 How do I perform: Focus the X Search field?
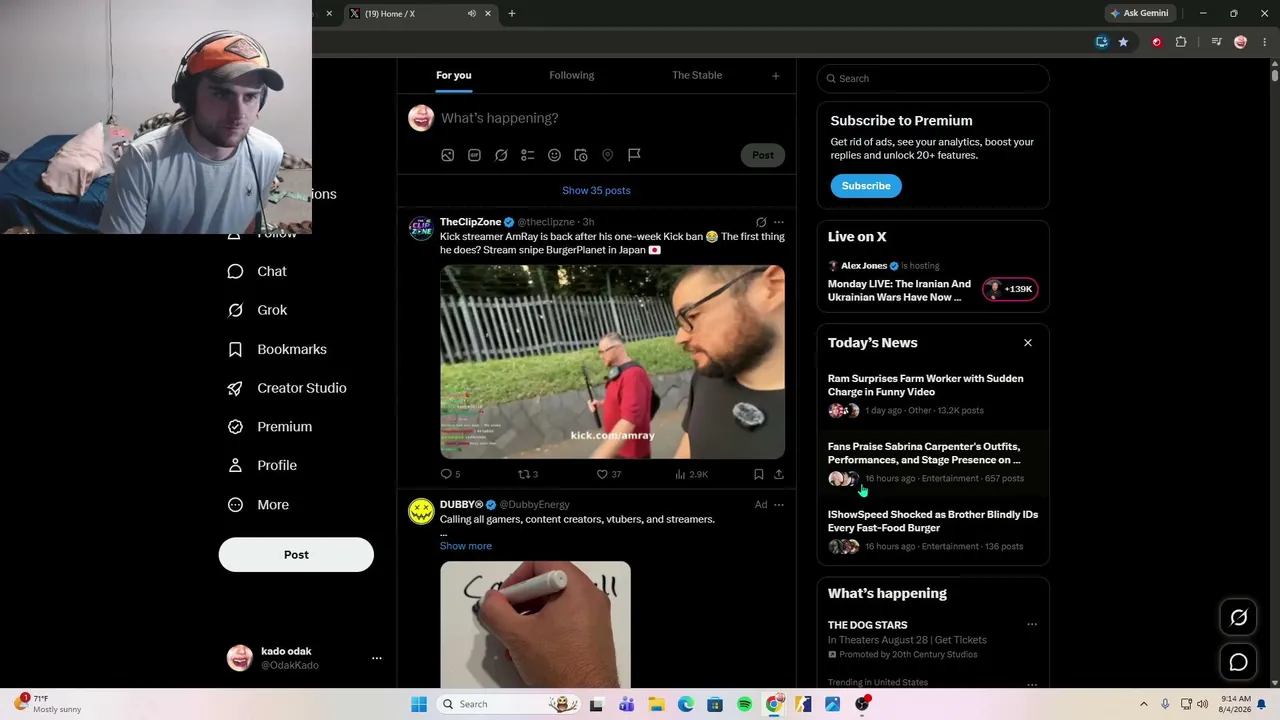click(933, 79)
